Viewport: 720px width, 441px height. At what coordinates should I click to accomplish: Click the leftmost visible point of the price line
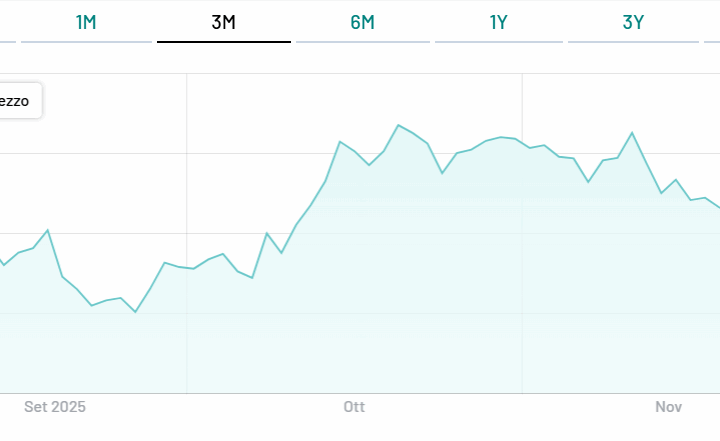(x=2, y=264)
